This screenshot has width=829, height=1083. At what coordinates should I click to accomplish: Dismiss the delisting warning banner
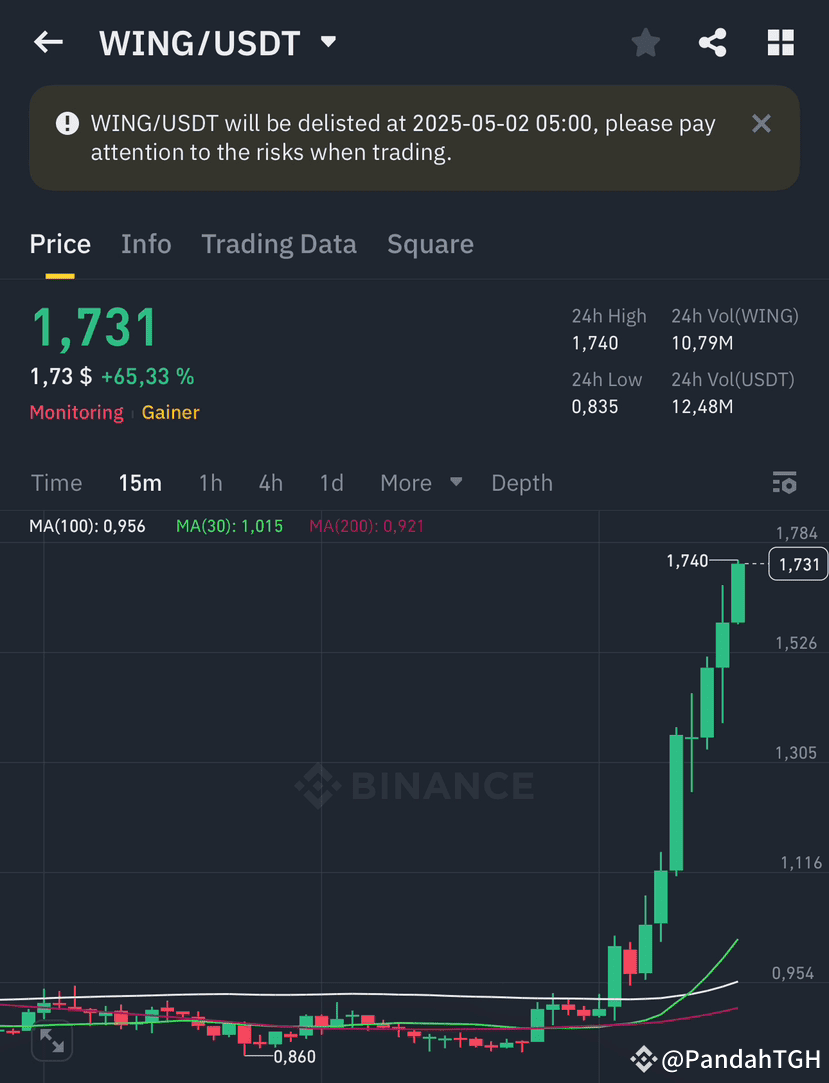761,124
